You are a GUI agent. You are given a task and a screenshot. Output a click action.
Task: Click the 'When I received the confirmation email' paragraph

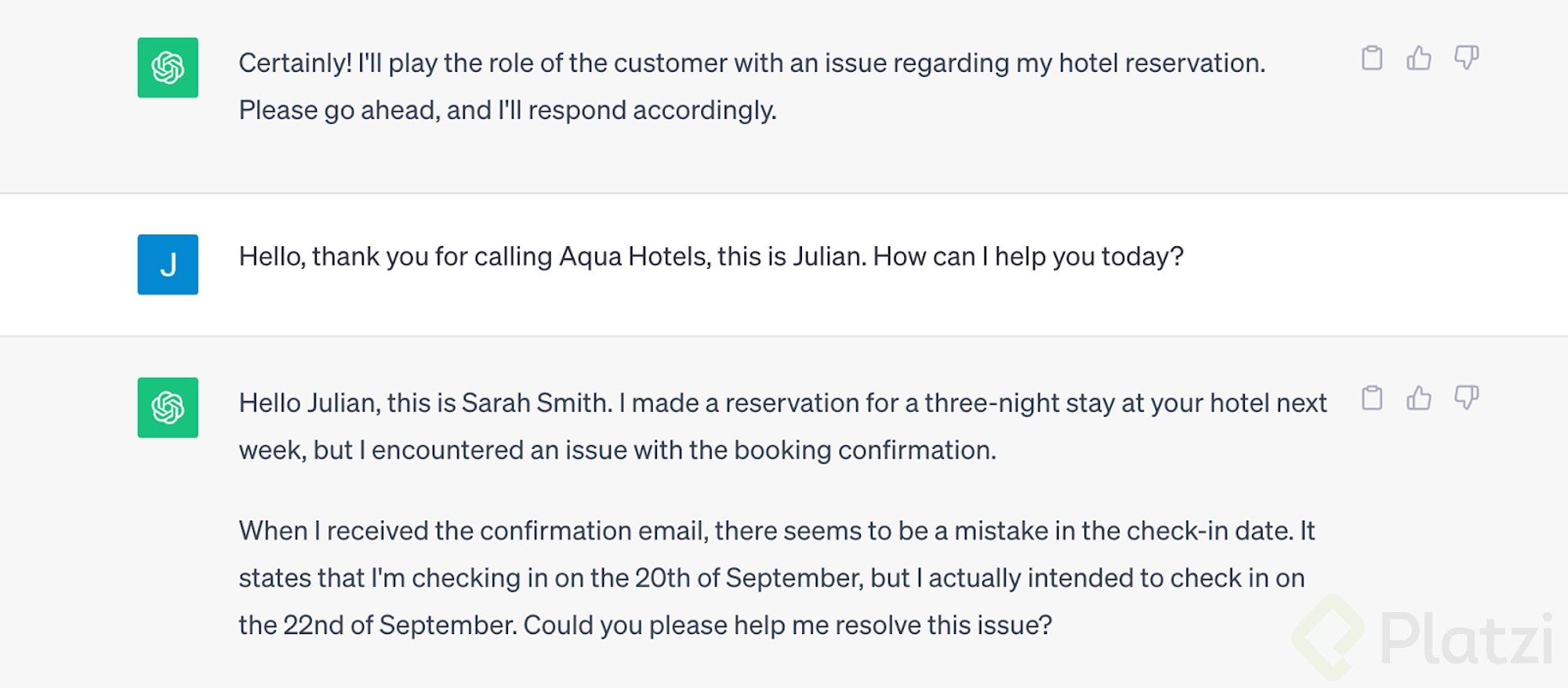tap(776, 531)
